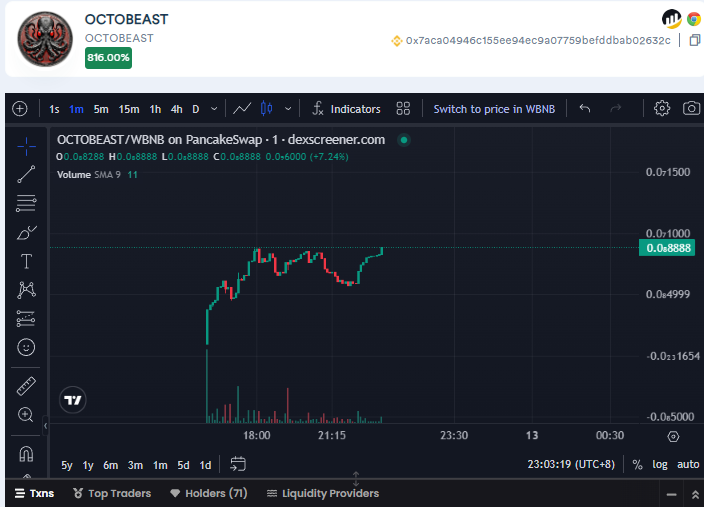
Task: Set date range to 6m
Action: click(110, 465)
